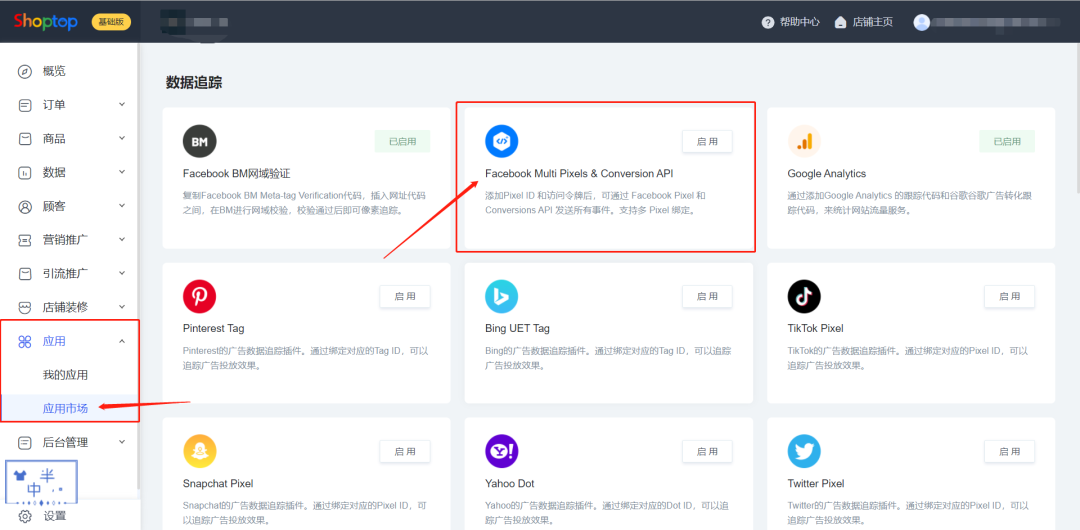Click the Twitter bird icon
Viewport: 1080px width, 530px height.
click(x=804, y=451)
